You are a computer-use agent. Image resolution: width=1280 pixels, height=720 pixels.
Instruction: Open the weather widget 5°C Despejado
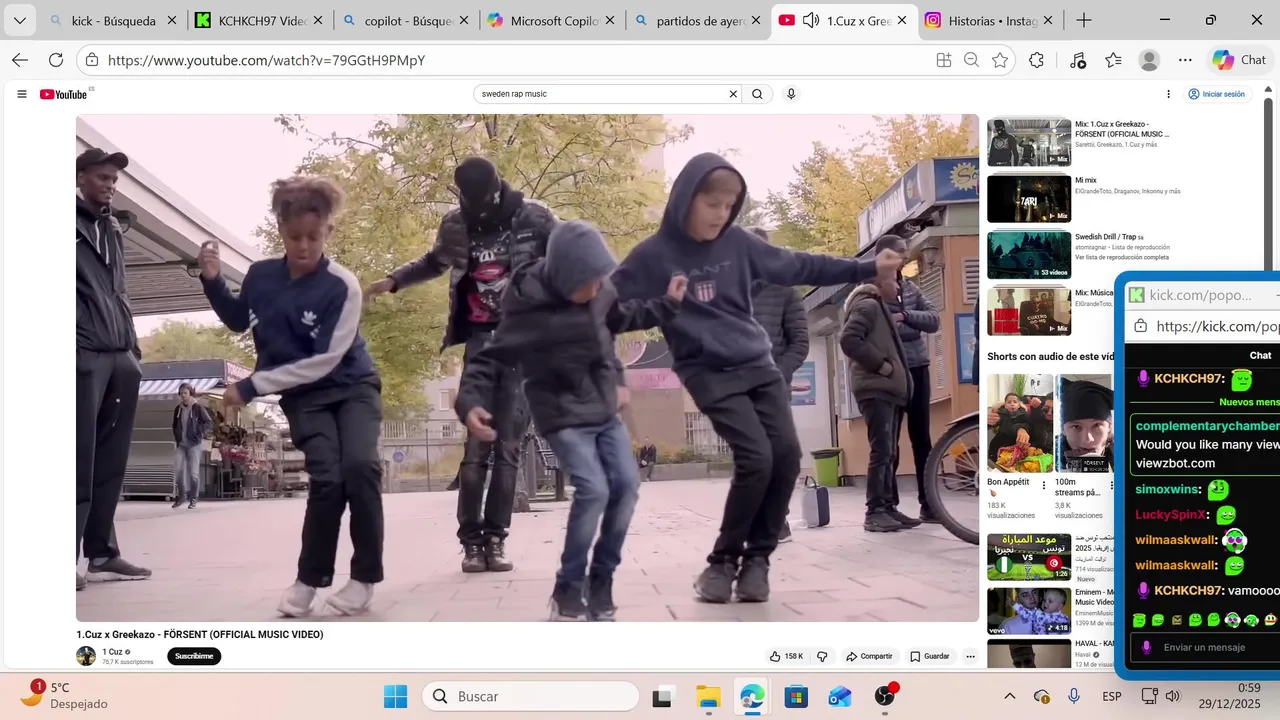[64, 695]
